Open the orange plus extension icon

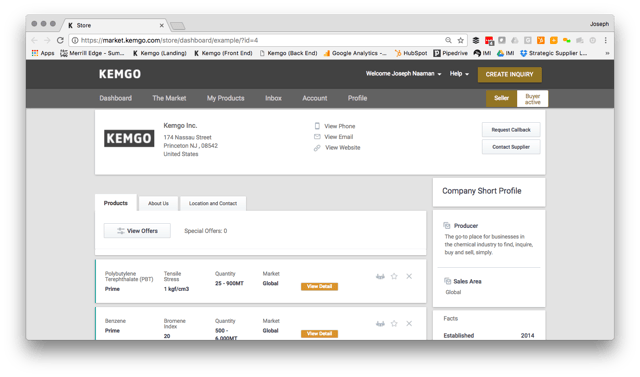point(553,40)
